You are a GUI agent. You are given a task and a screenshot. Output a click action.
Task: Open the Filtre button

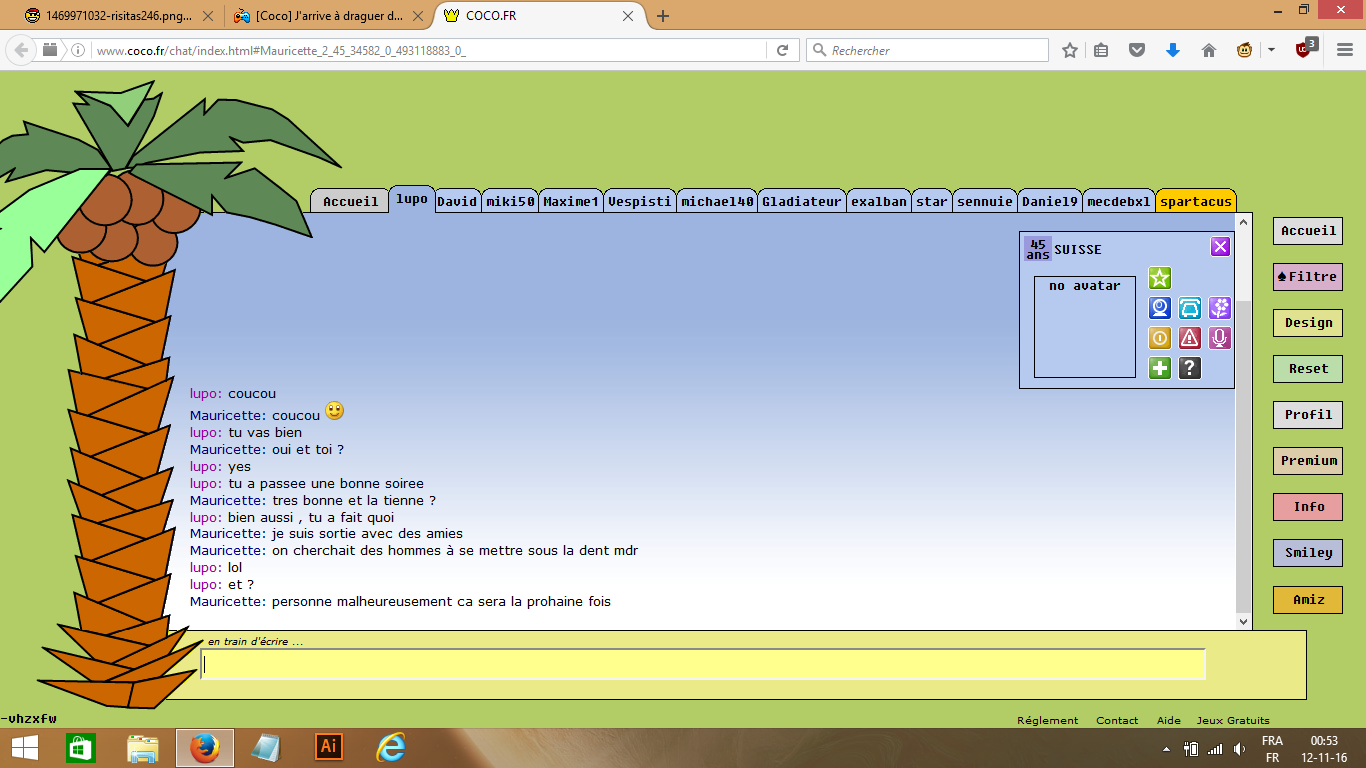pos(1308,277)
